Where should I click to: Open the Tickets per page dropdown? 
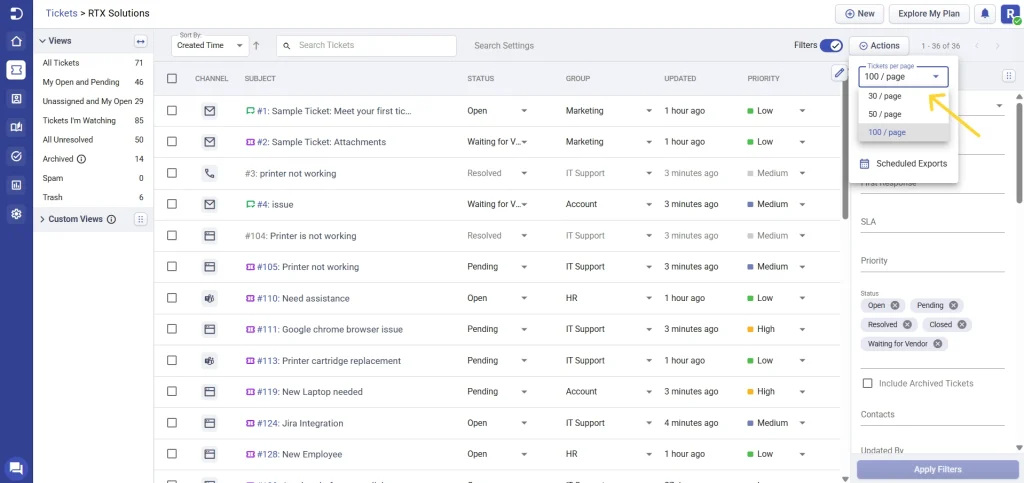pyautogui.click(x=903, y=76)
